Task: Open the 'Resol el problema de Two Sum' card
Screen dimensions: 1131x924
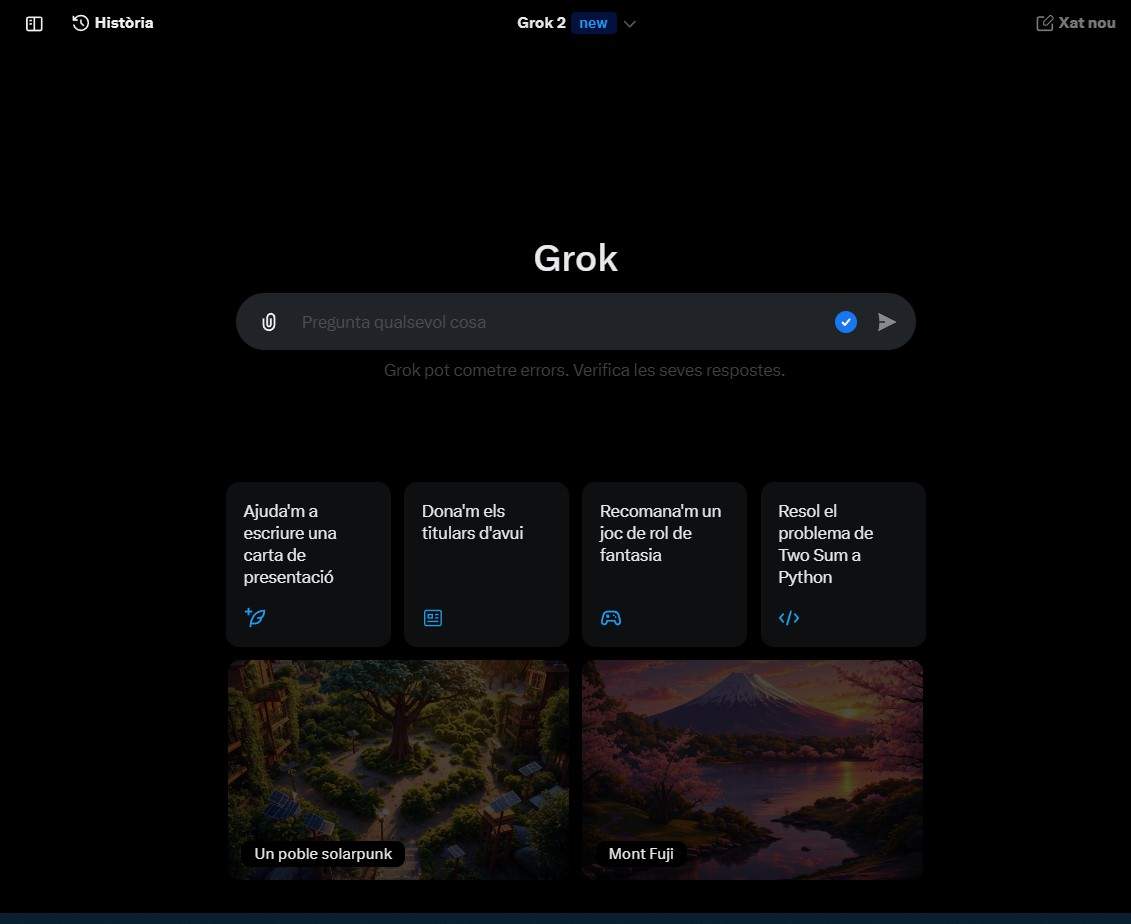Action: click(843, 564)
